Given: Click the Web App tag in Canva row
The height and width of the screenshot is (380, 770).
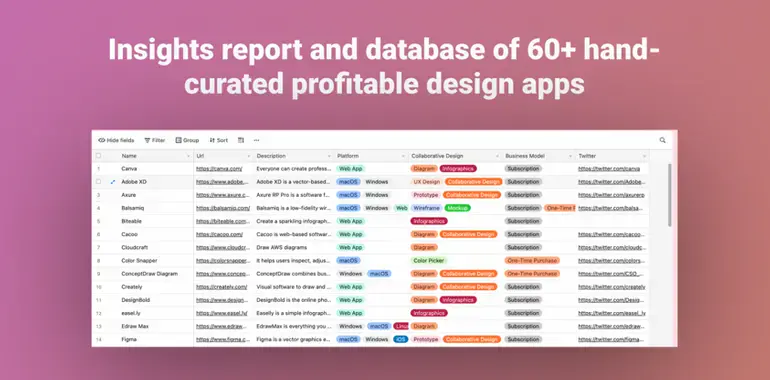Looking at the screenshot, I should tap(351, 169).
